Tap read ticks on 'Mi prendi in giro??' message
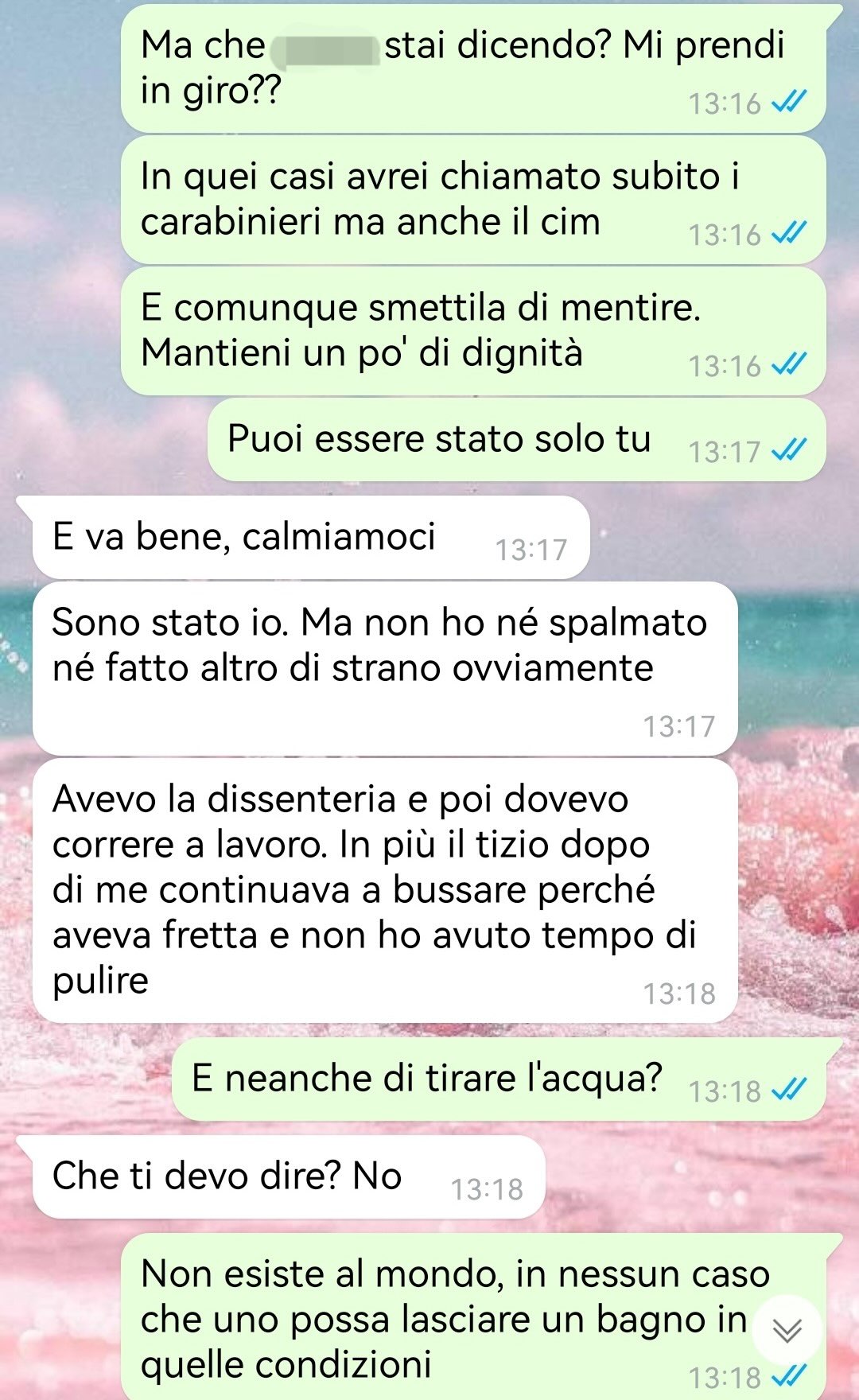This screenshot has height=1400, width=859. [x=789, y=102]
